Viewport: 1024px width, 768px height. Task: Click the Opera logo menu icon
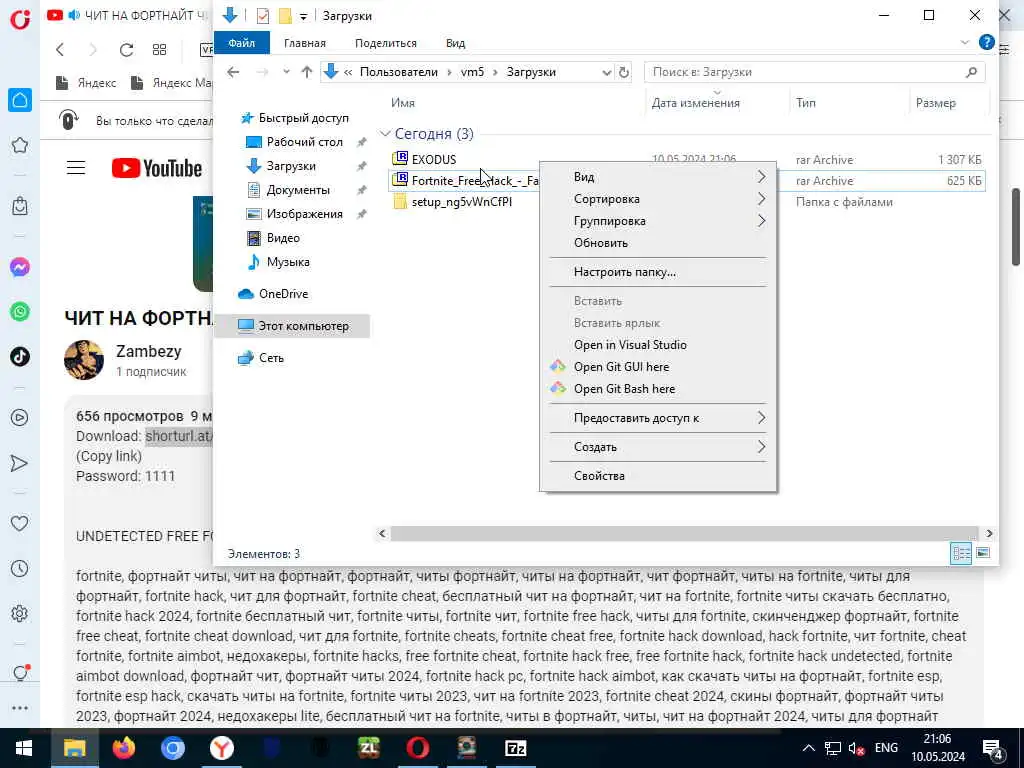20,18
